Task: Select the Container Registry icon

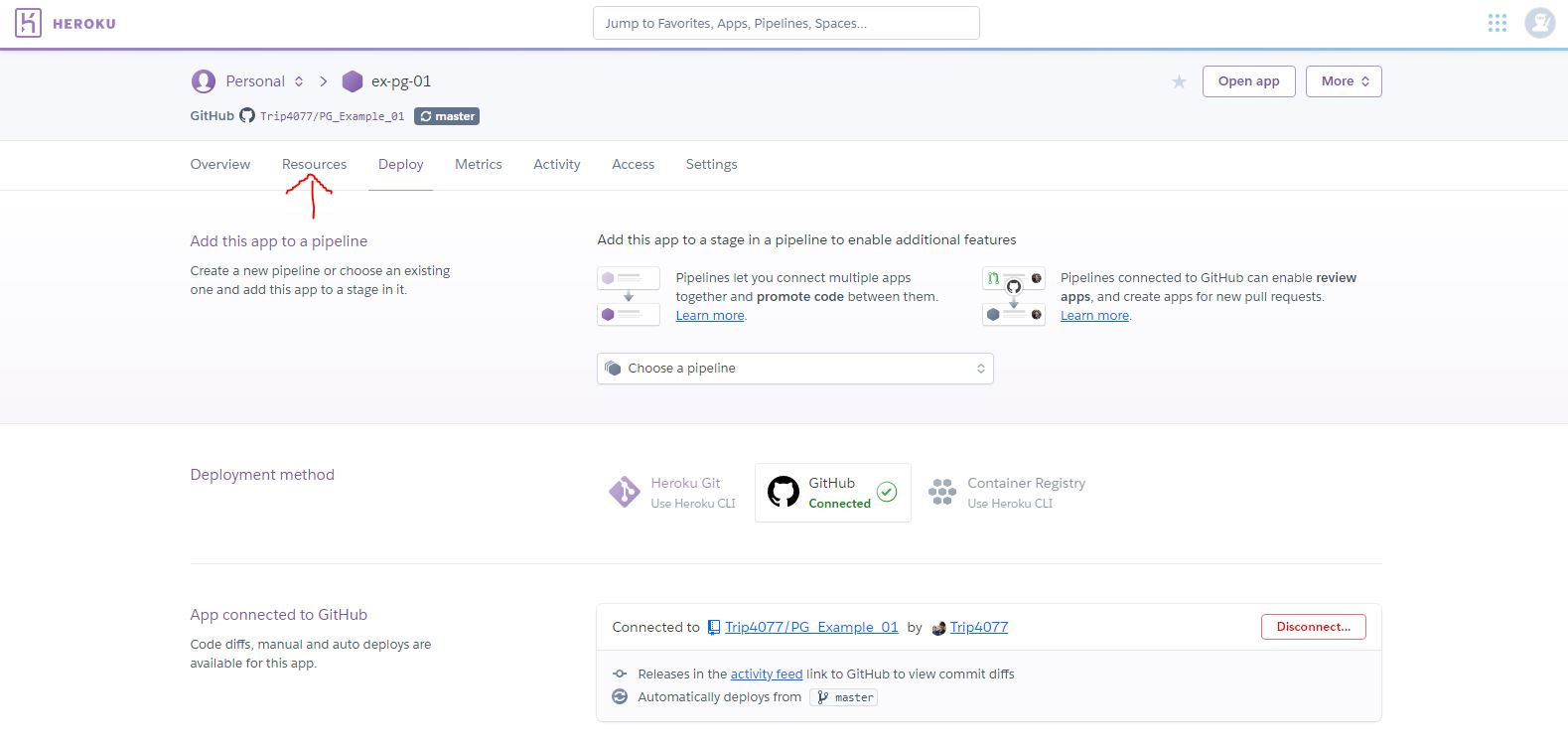Action: click(942, 492)
